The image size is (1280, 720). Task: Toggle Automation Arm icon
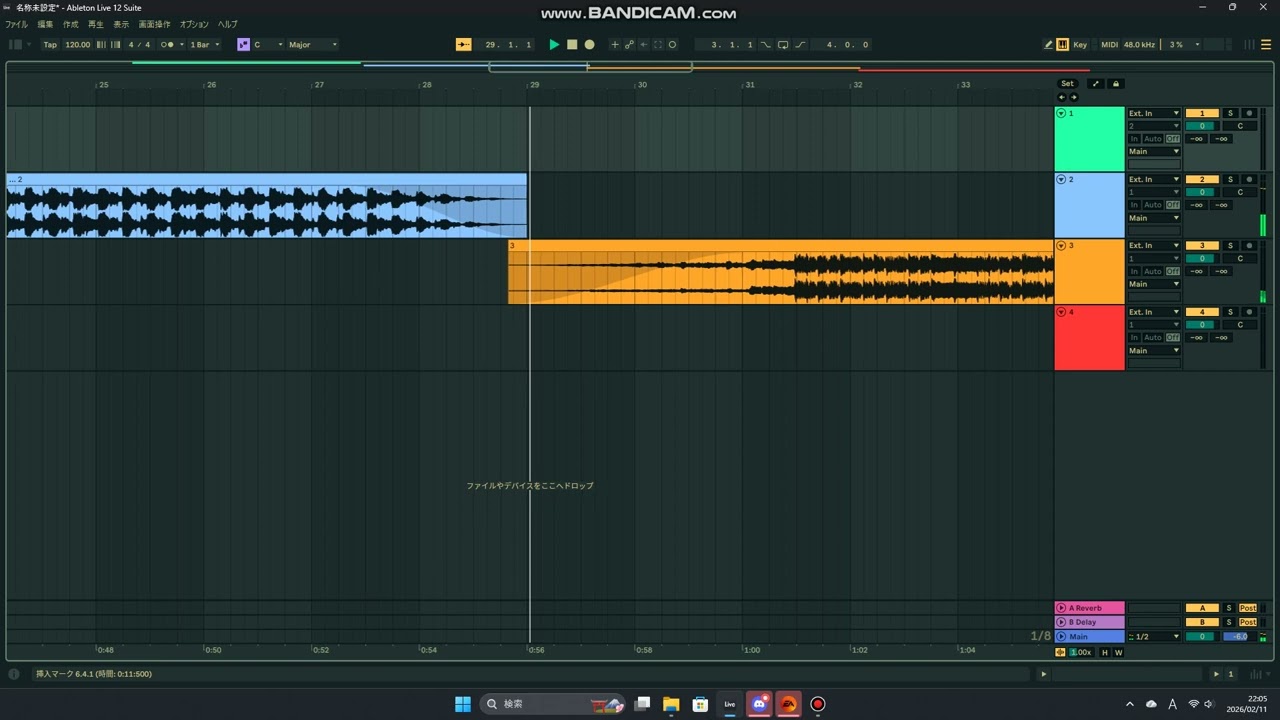(x=629, y=45)
